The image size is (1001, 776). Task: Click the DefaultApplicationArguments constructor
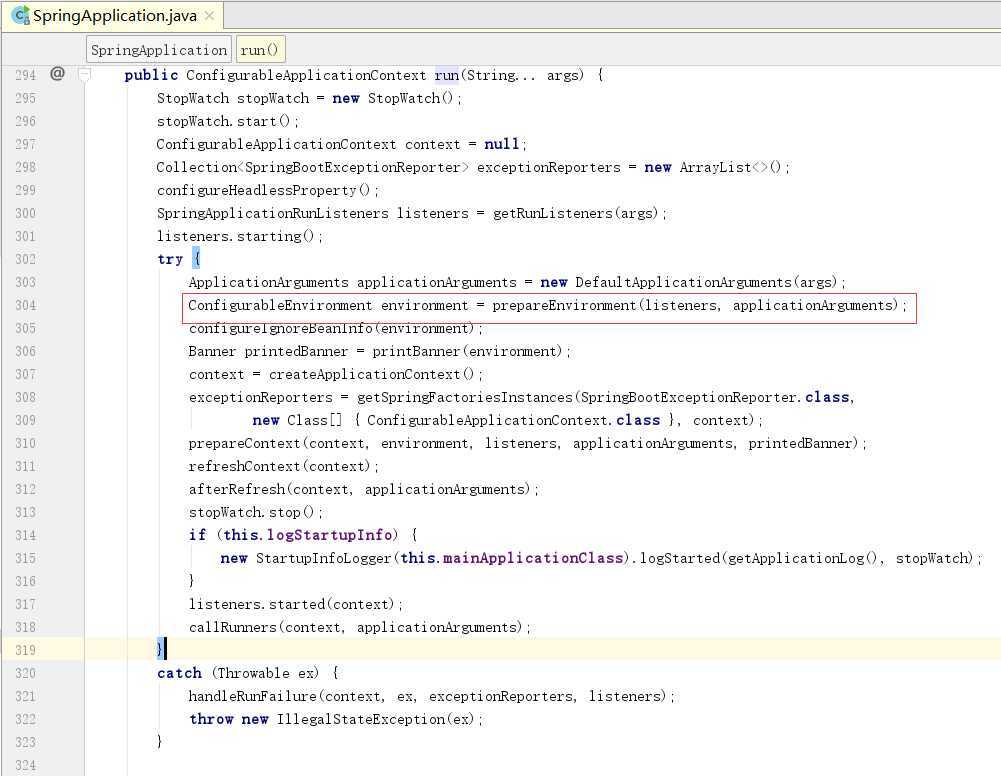click(x=684, y=283)
